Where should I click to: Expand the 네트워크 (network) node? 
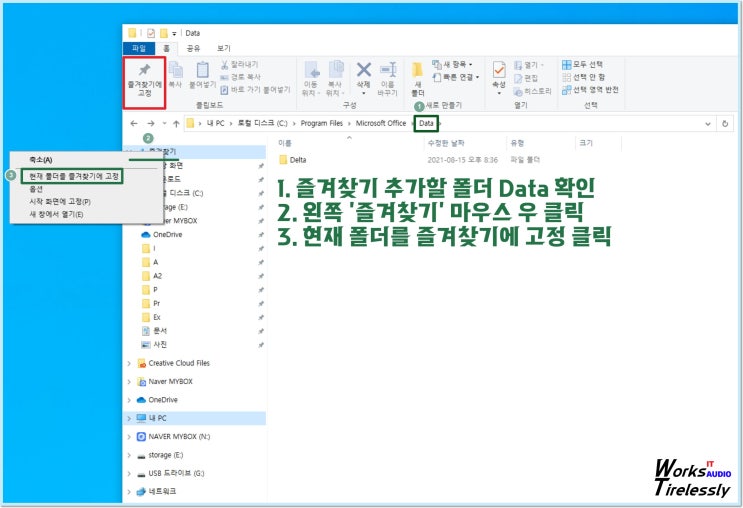click(129, 492)
